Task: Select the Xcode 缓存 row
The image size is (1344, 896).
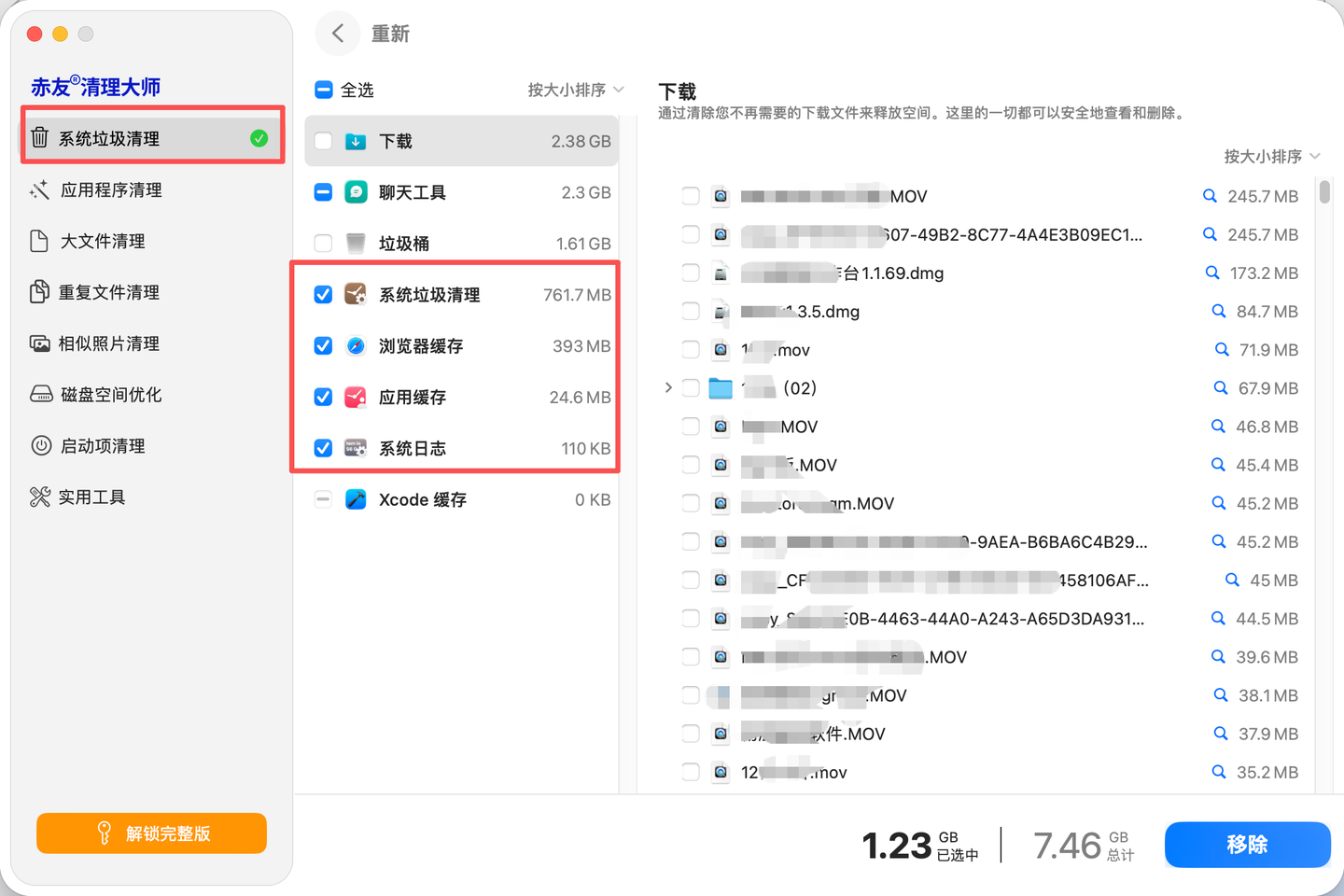Action: 462,500
